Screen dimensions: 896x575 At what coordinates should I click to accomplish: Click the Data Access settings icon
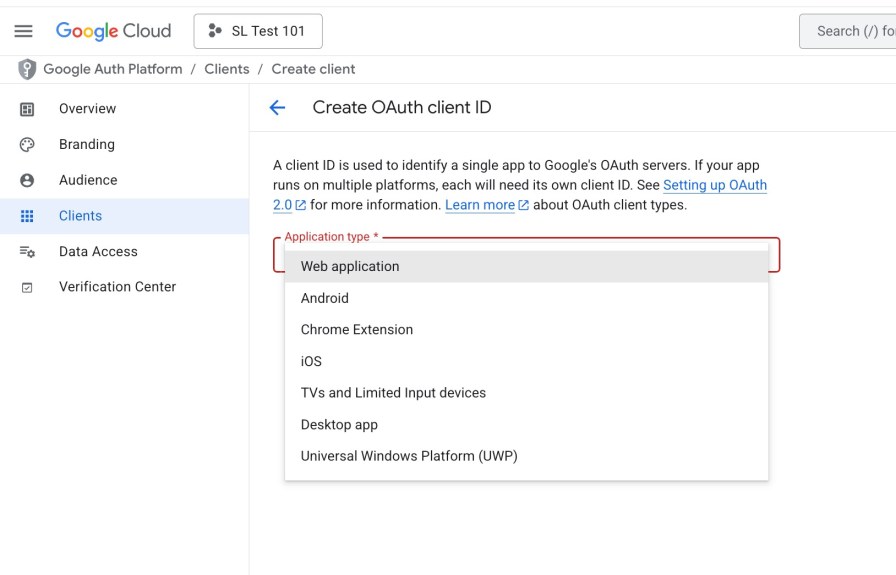[27, 252]
